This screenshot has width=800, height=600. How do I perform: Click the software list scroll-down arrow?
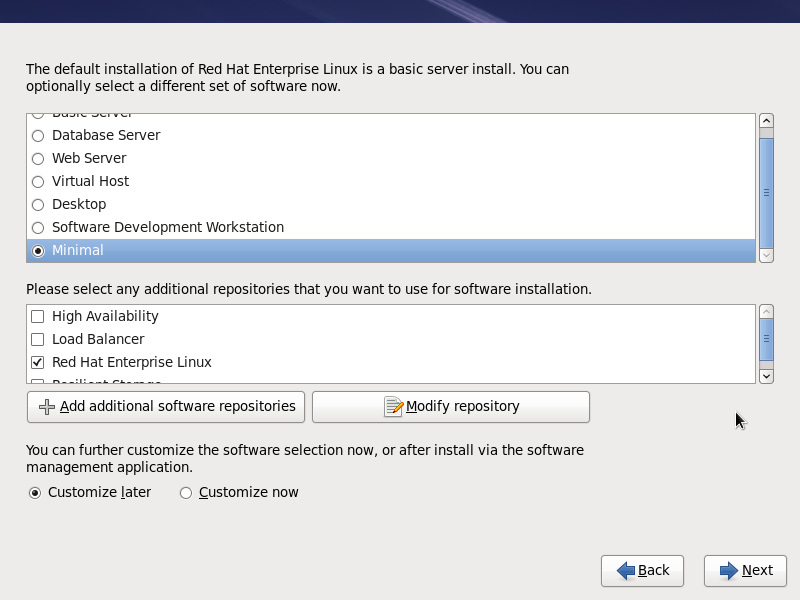[766, 255]
